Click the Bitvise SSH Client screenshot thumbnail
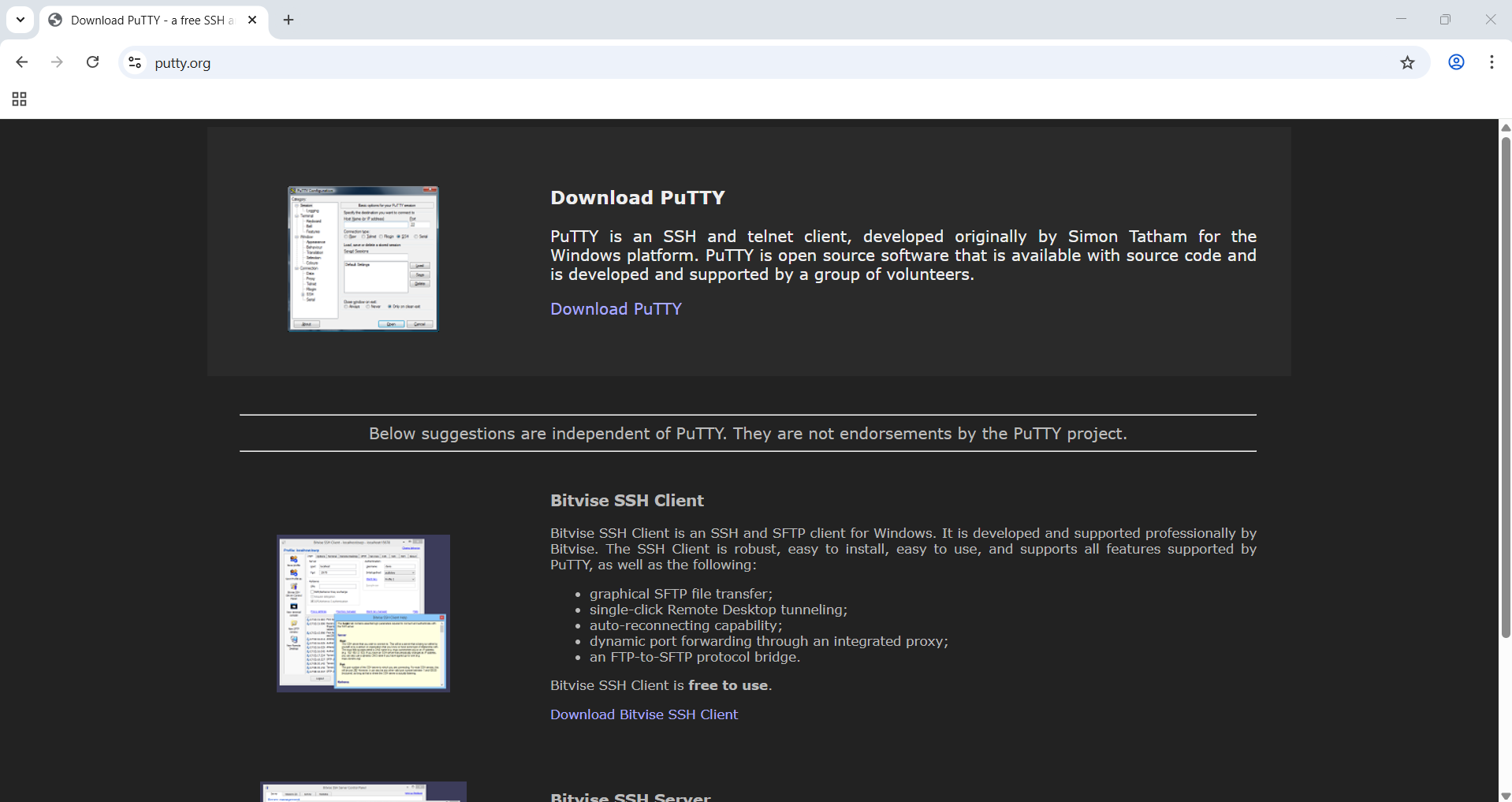 (x=363, y=614)
